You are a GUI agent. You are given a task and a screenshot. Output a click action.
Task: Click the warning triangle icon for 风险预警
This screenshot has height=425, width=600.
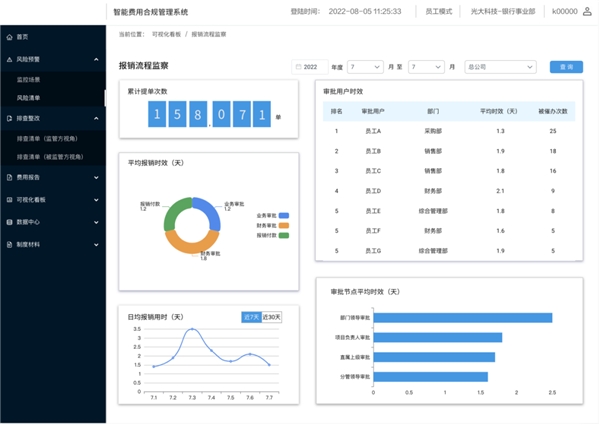point(9,60)
